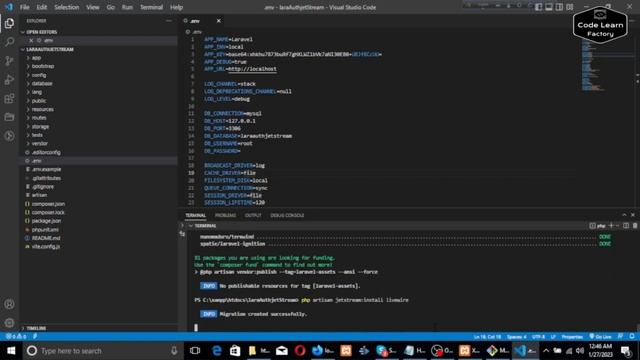
Task: Open the Extensions view
Action: 9,98
